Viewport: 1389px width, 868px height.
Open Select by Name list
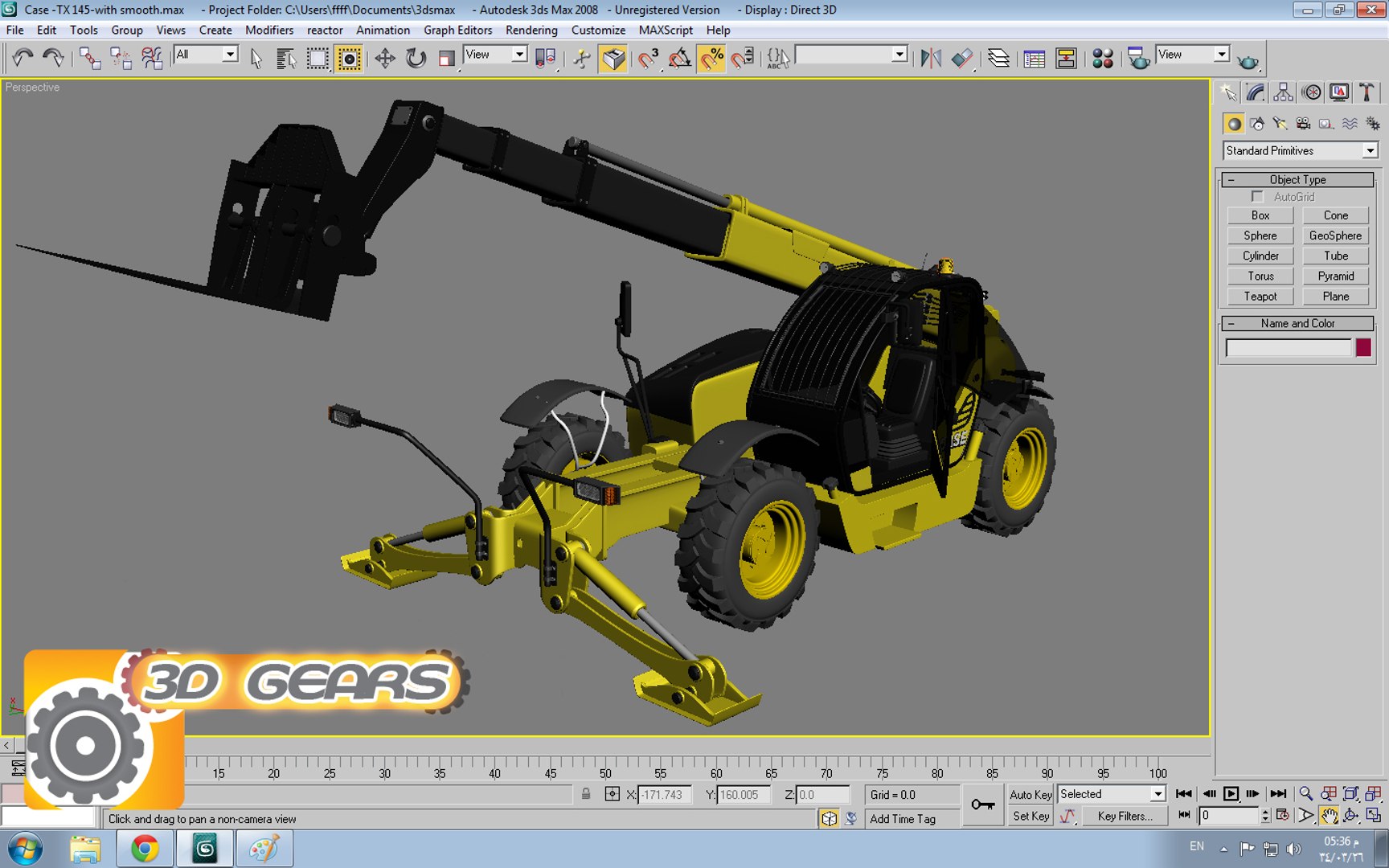coord(285,58)
